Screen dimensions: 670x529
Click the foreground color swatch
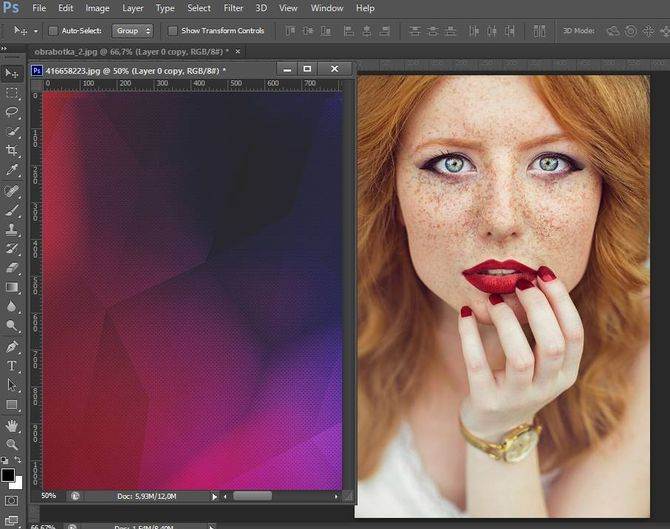(8, 474)
